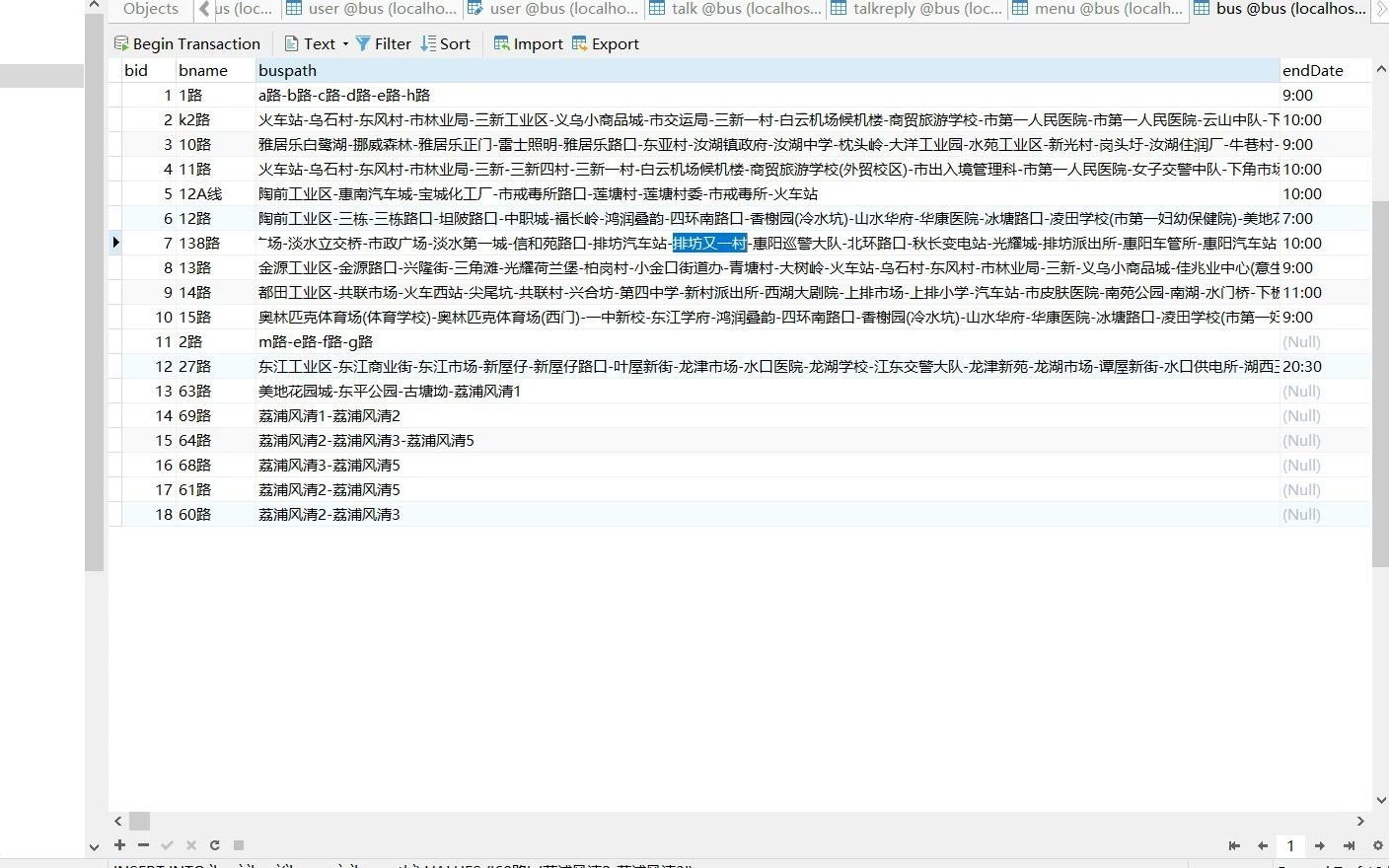
Task: Select the row for bus 138路
Action: (x=197, y=243)
